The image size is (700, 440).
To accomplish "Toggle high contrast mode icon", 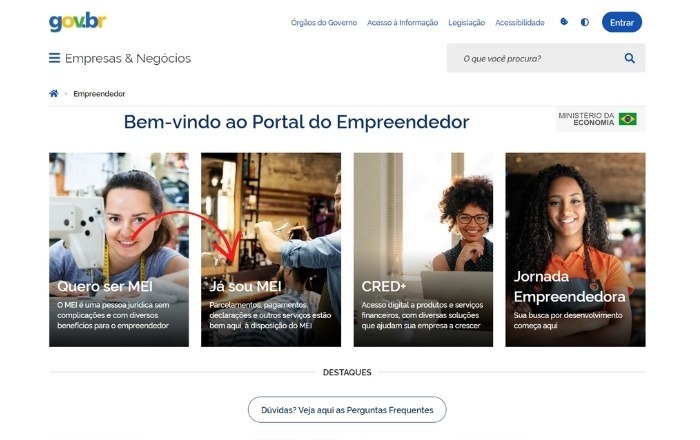I will (584, 22).
